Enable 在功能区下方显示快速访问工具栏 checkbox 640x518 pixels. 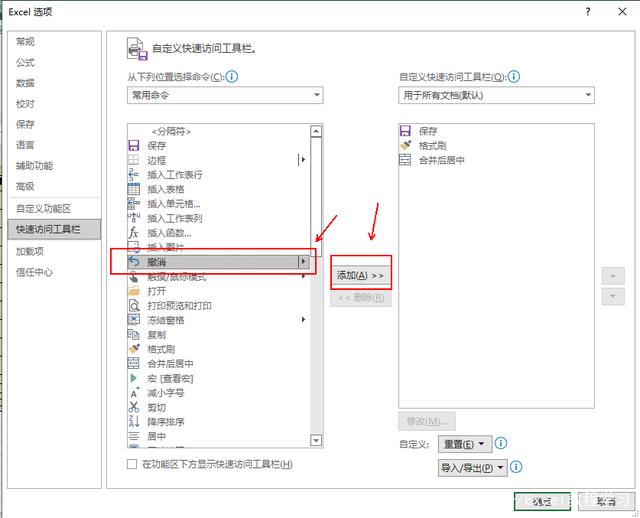pos(132,464)
